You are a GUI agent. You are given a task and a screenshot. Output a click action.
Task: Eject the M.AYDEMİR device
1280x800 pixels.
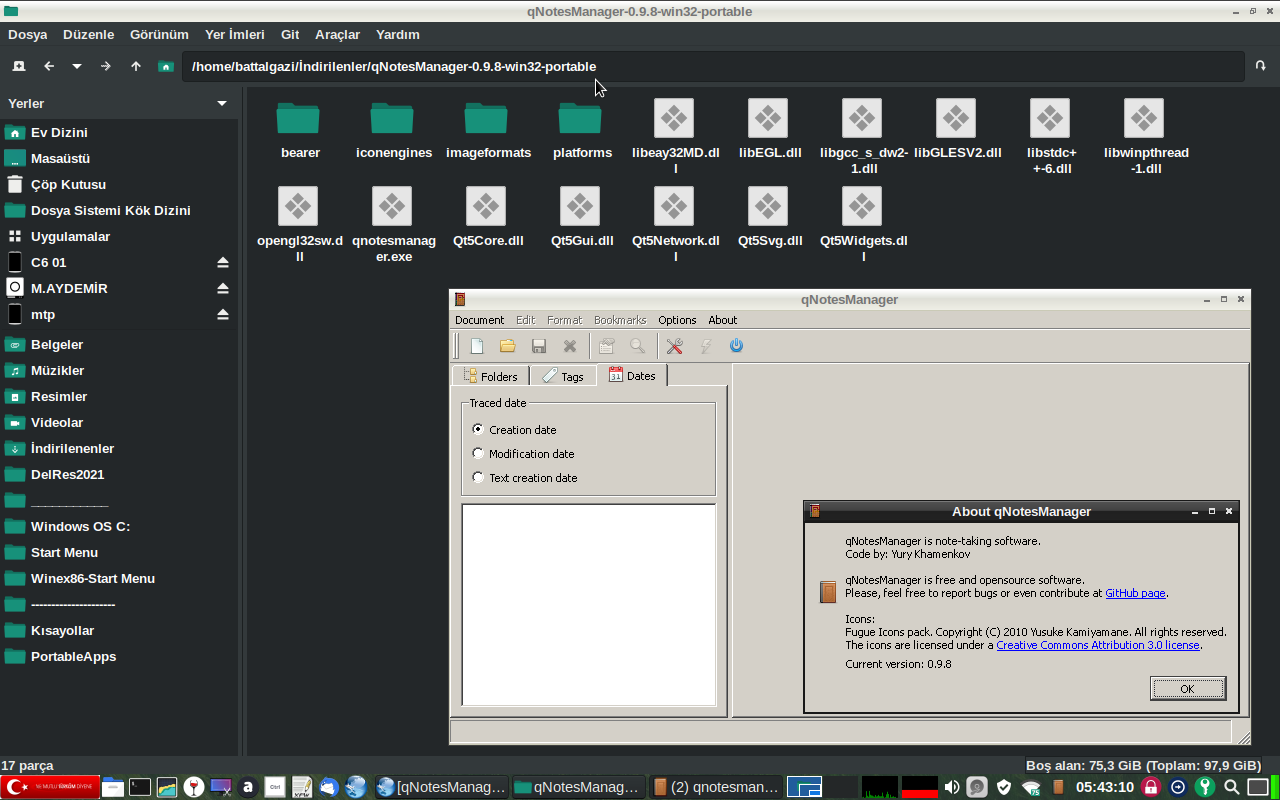(223, 288)
